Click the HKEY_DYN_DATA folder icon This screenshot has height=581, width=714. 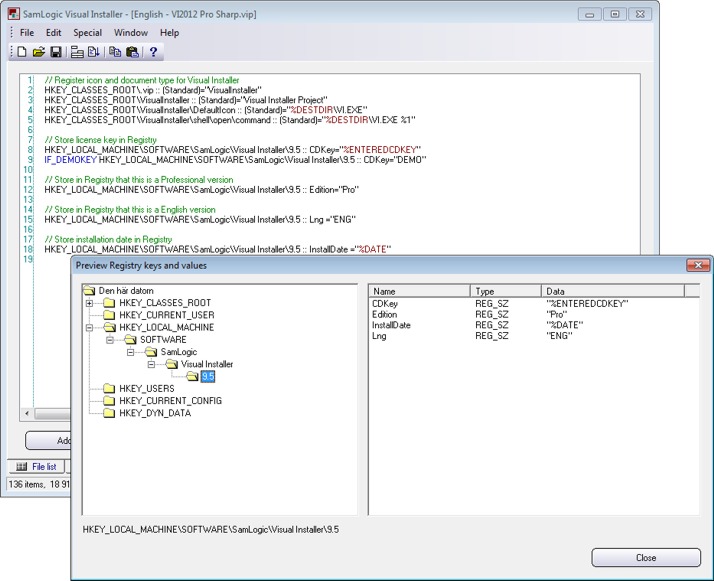[x=109, y=413]
